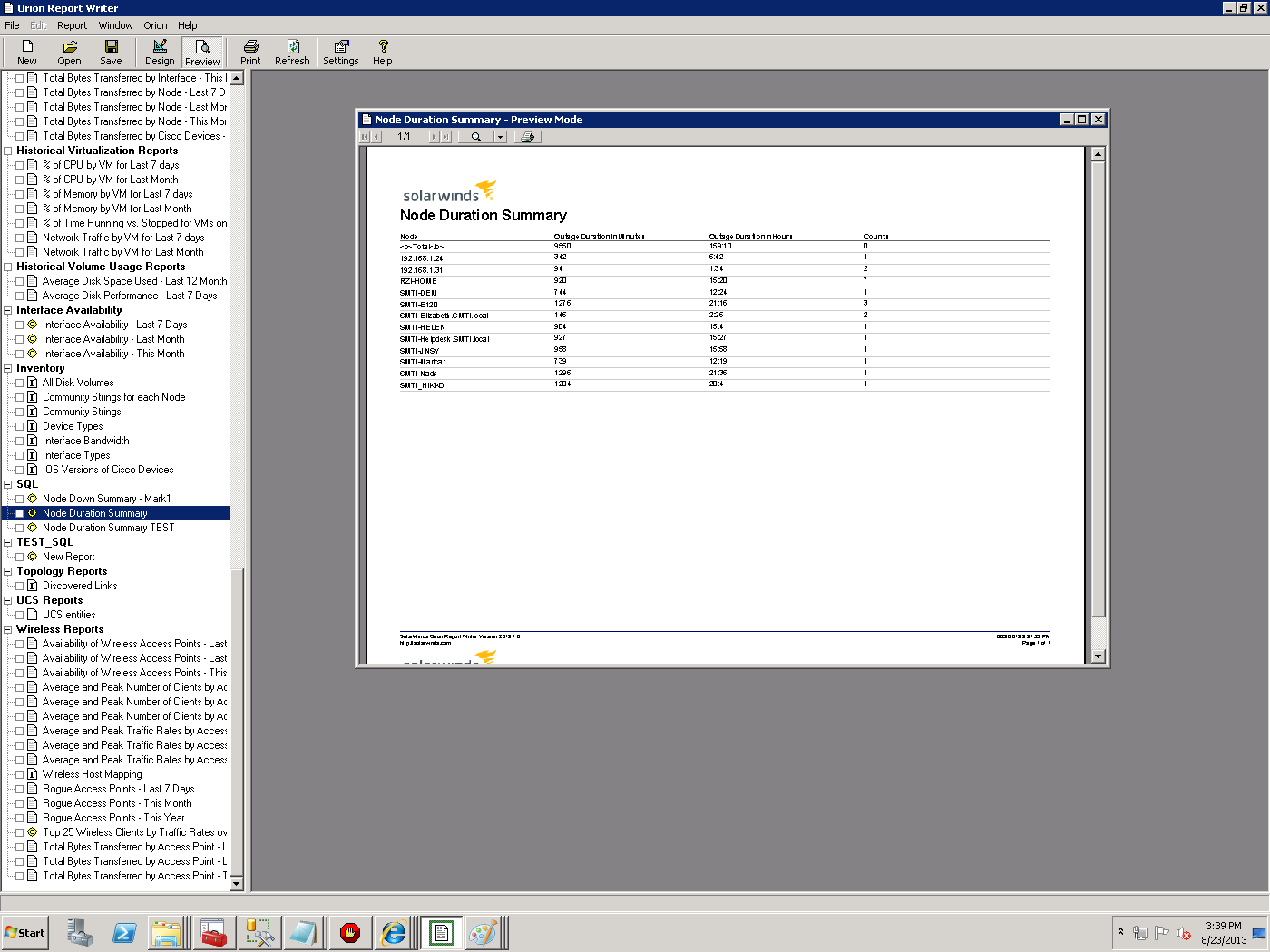The width and height of the screenshot is (1270, 952).
Task: Click the report tree scroll down arrow
Action: click(237, 883)
